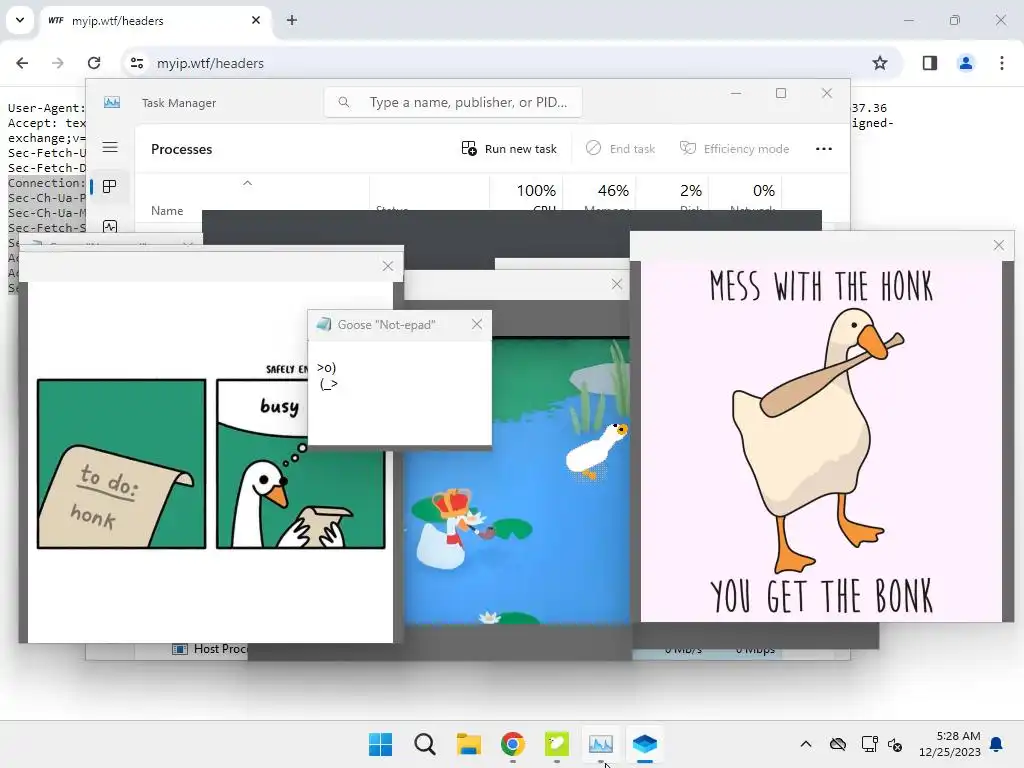Screen dimensions: 1024x768
Task: Switch to Chrome from taskbar
Action: pos(513,744)
